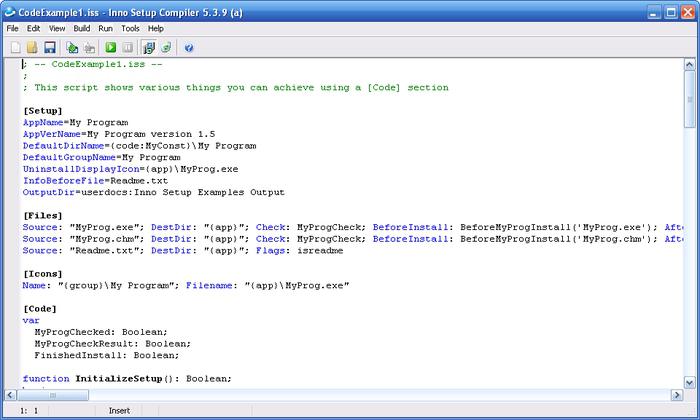Open the Tools menu
The image size is (700, 420).
(x=130, y=29)
